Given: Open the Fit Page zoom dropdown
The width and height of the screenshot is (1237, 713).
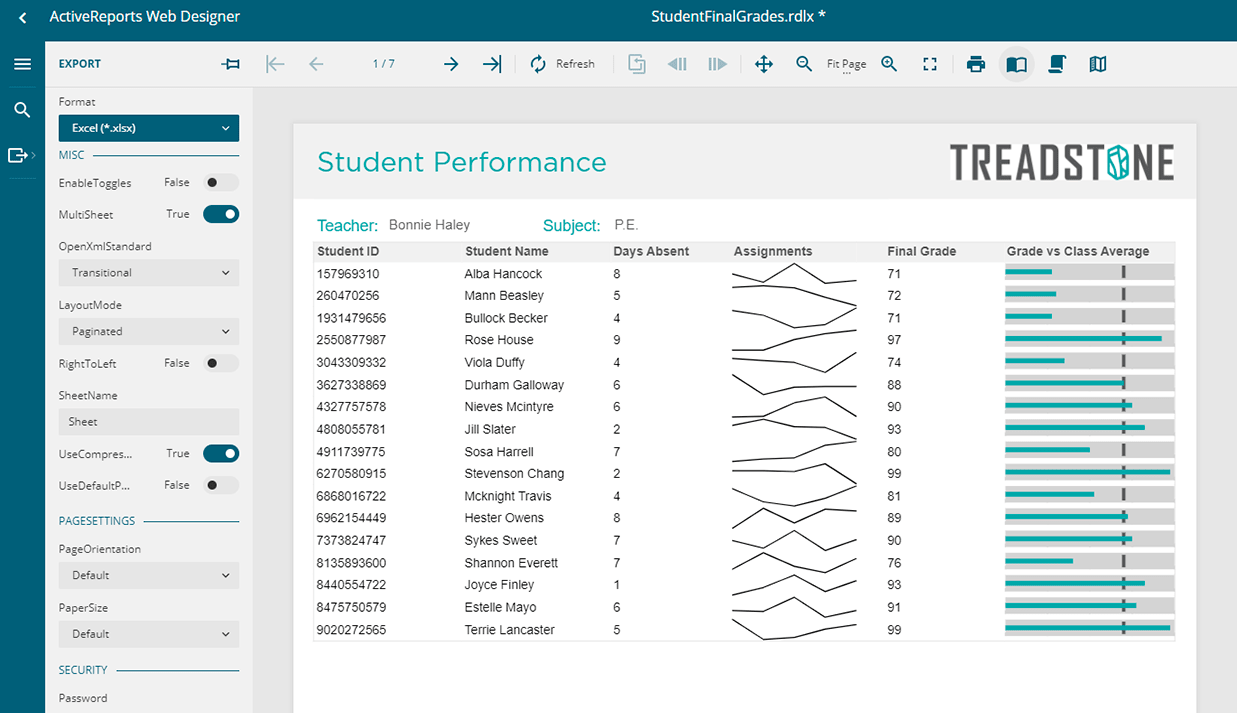Looking at the screenshot, I should (x=847, y=65).
